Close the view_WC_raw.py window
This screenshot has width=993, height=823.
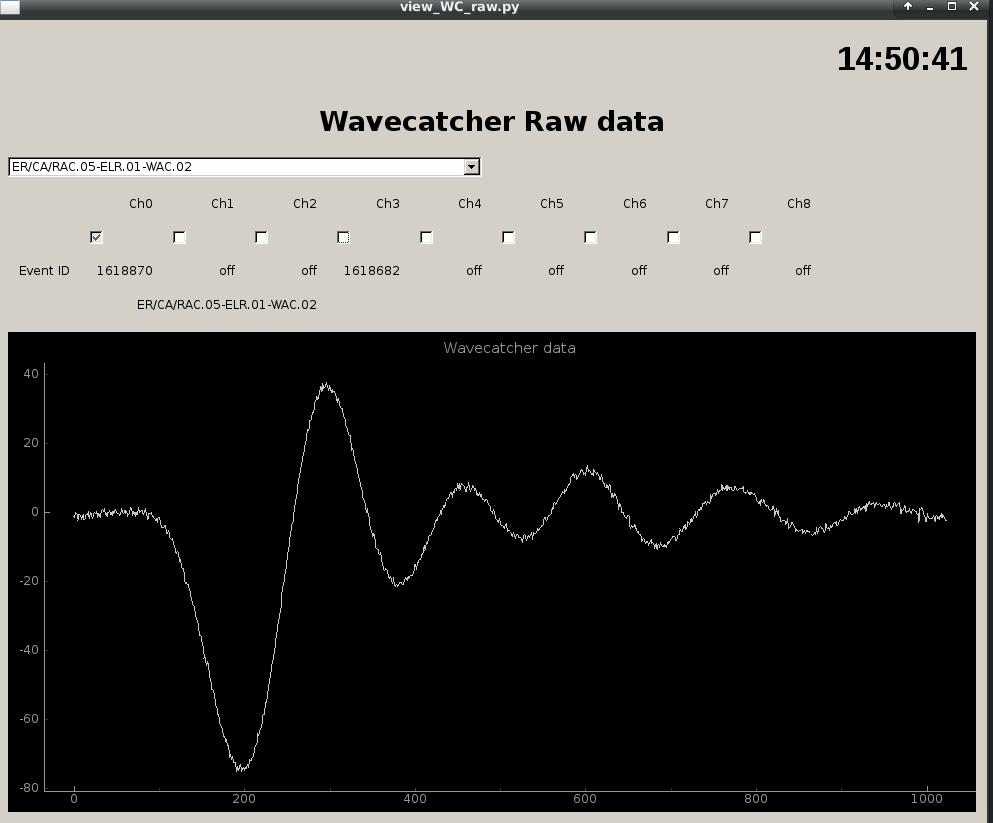click(x=975, y=7)
